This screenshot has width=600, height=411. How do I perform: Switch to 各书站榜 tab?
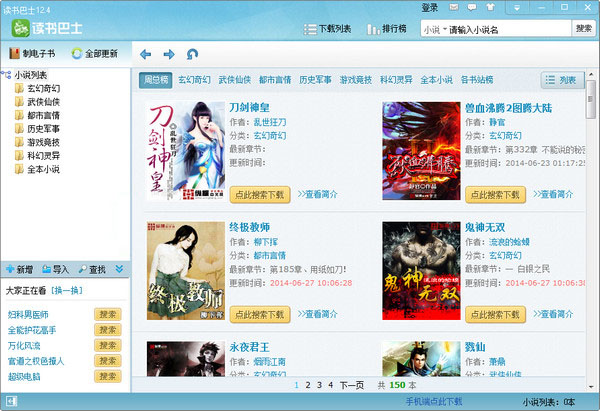pyautogui.click(x=477, y=80)
